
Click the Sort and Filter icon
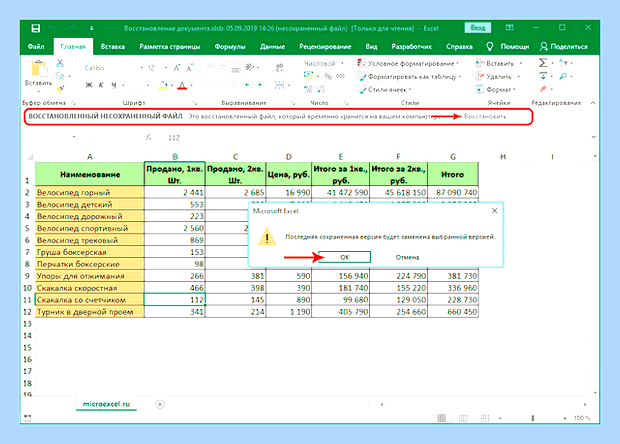[563, 63]
